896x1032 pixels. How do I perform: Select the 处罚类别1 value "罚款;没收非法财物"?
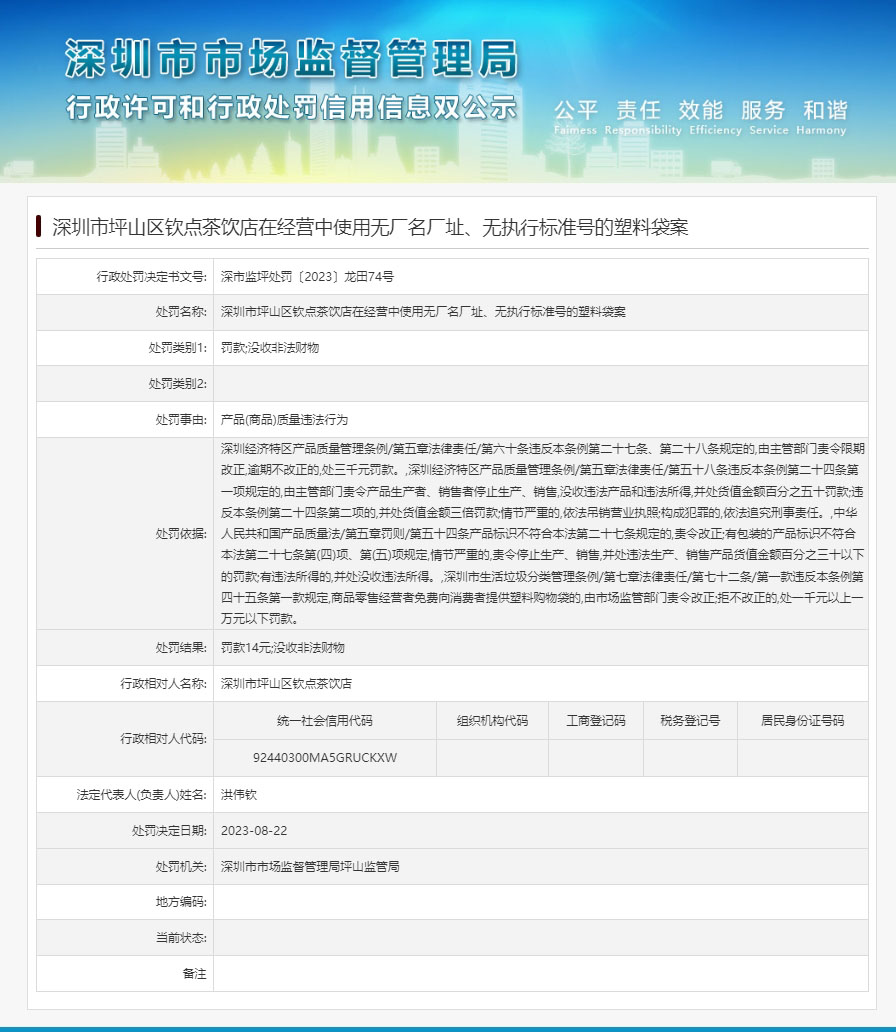(270, 348)
